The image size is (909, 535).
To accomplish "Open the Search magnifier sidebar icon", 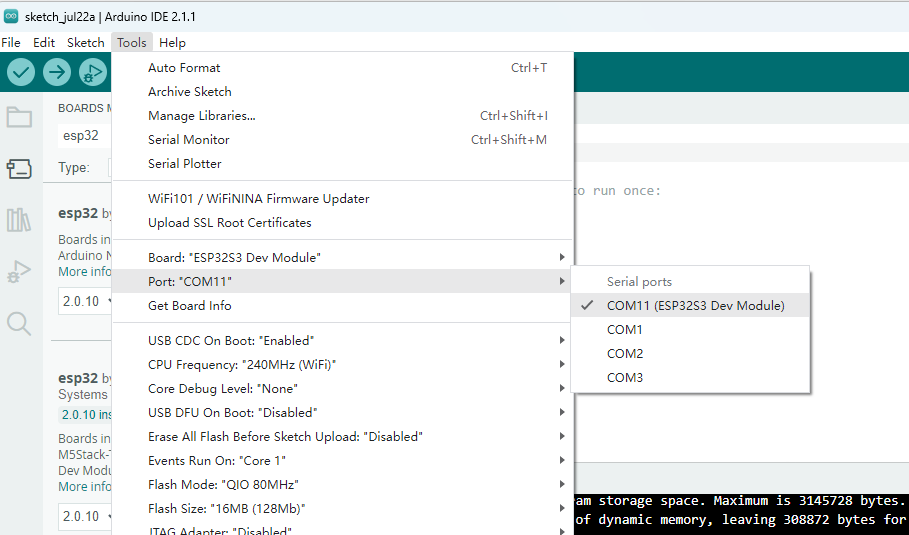I will (x=19, y=323).
